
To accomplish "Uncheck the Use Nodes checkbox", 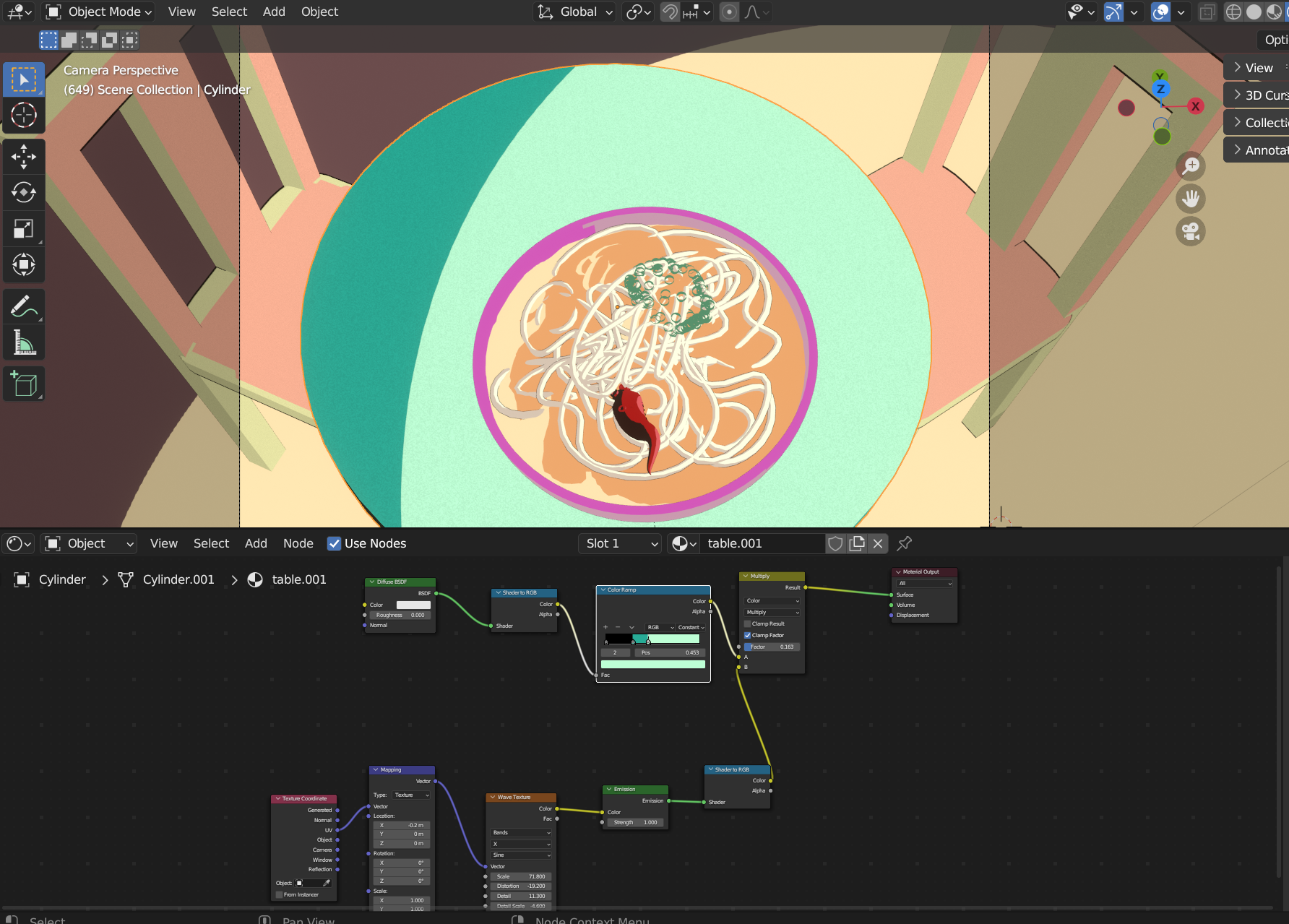I will 334,543.
